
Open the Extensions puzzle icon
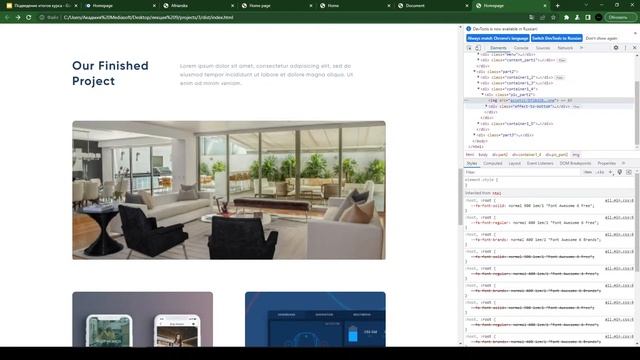tap(567, 18)
